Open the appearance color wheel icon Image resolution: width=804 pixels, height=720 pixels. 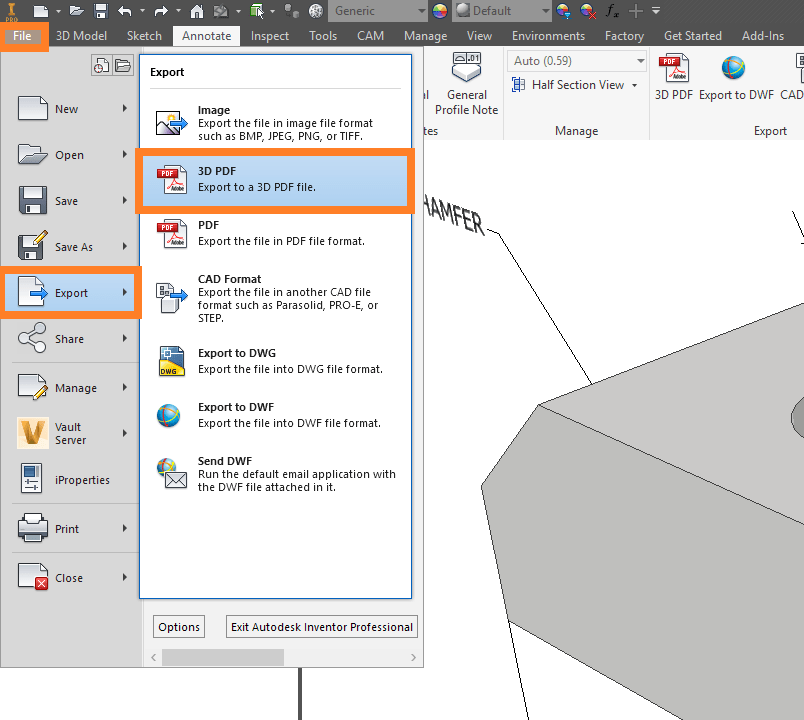[440, 11]
